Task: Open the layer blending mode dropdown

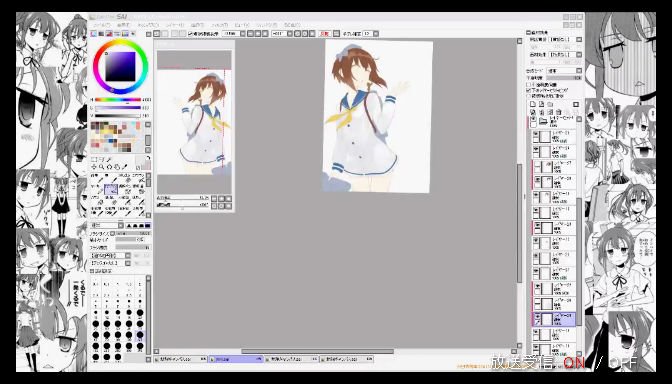Action: (x=579, y=71)
